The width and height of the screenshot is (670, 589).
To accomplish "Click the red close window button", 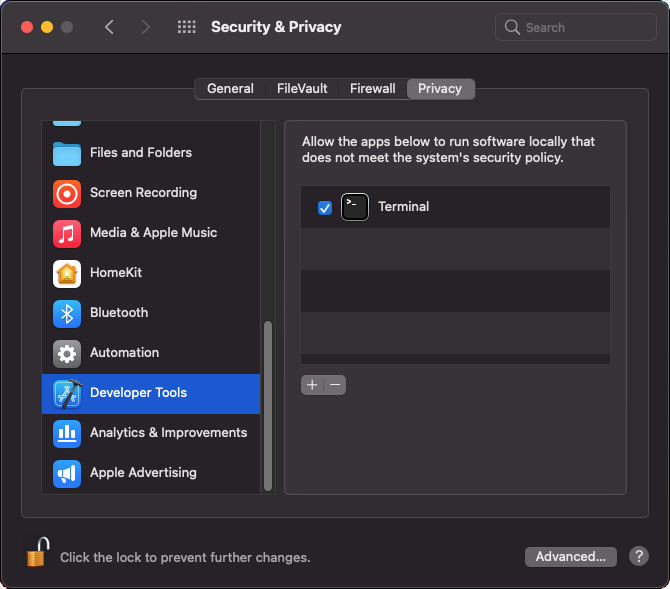I will point(27,27).
